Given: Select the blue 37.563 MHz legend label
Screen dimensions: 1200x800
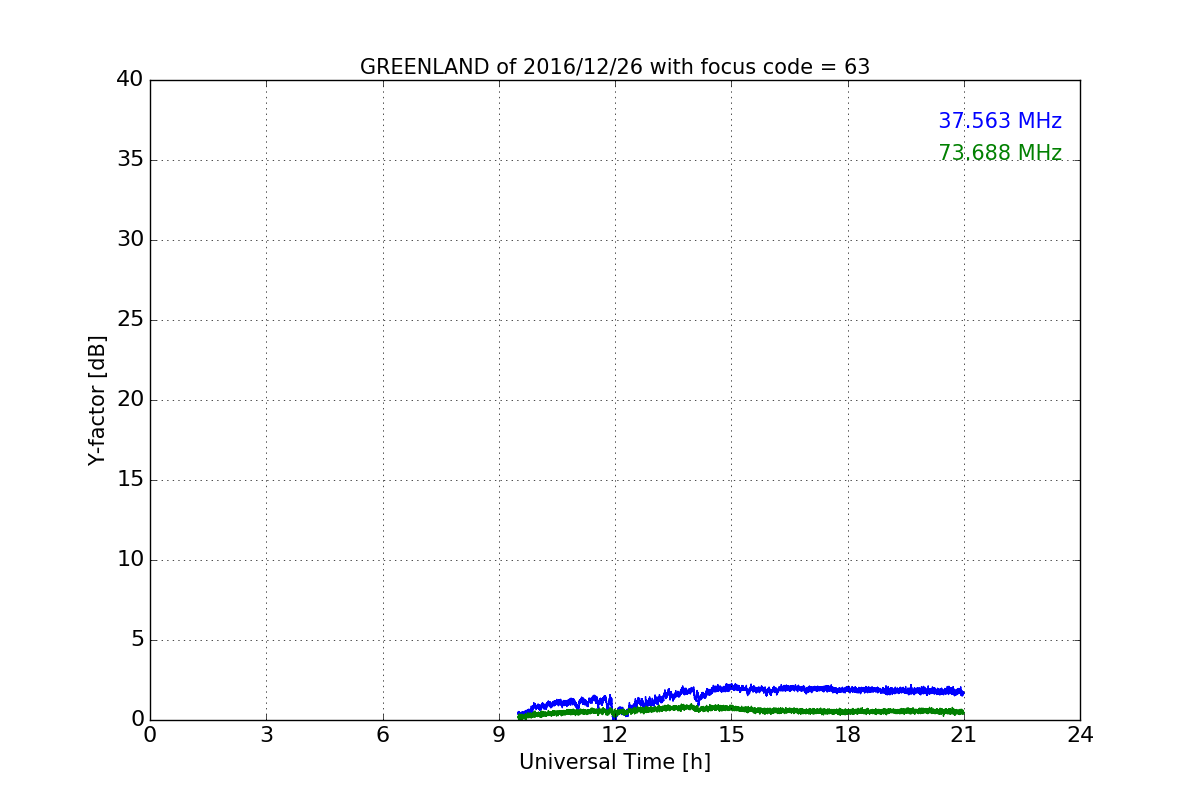Looking at the screenshot, I should pos(1000,121).
